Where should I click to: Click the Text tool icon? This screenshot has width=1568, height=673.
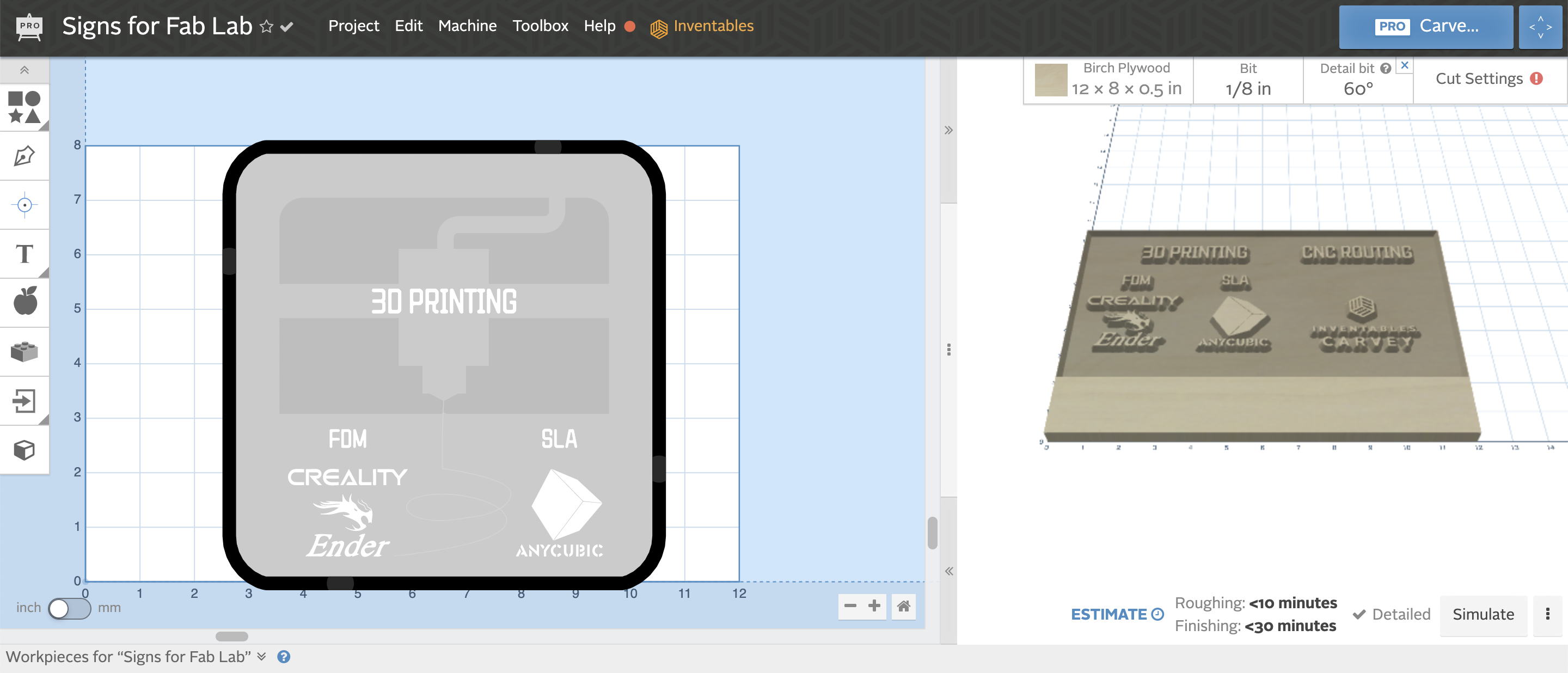pyautogui.click(x=27, y=253)
